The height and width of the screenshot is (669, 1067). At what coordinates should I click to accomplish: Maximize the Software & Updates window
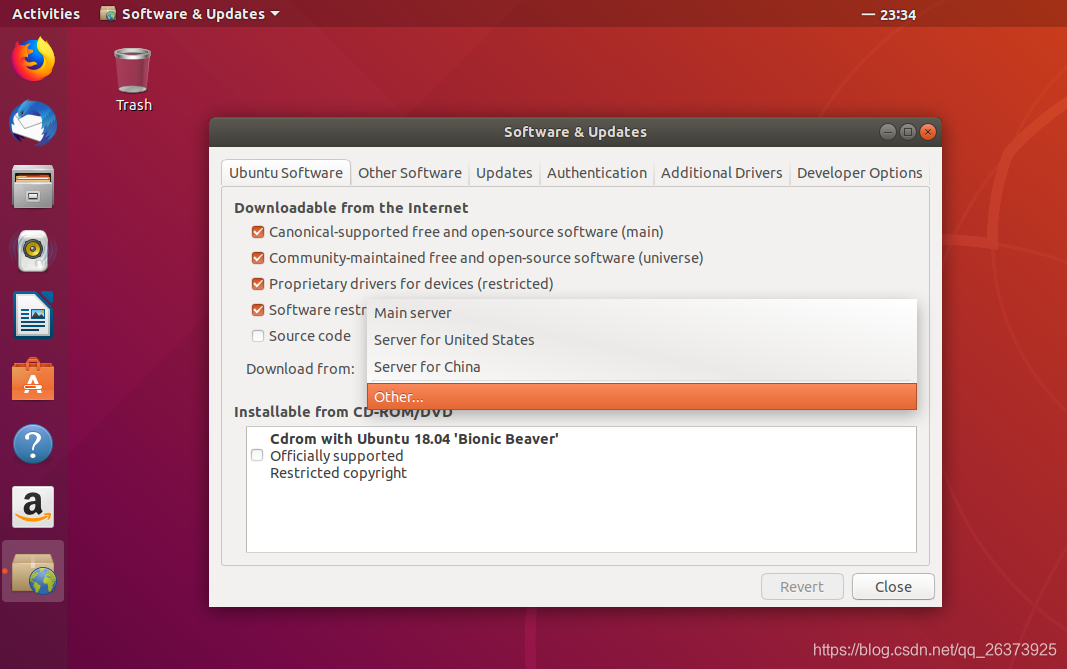tap(908, 132)
